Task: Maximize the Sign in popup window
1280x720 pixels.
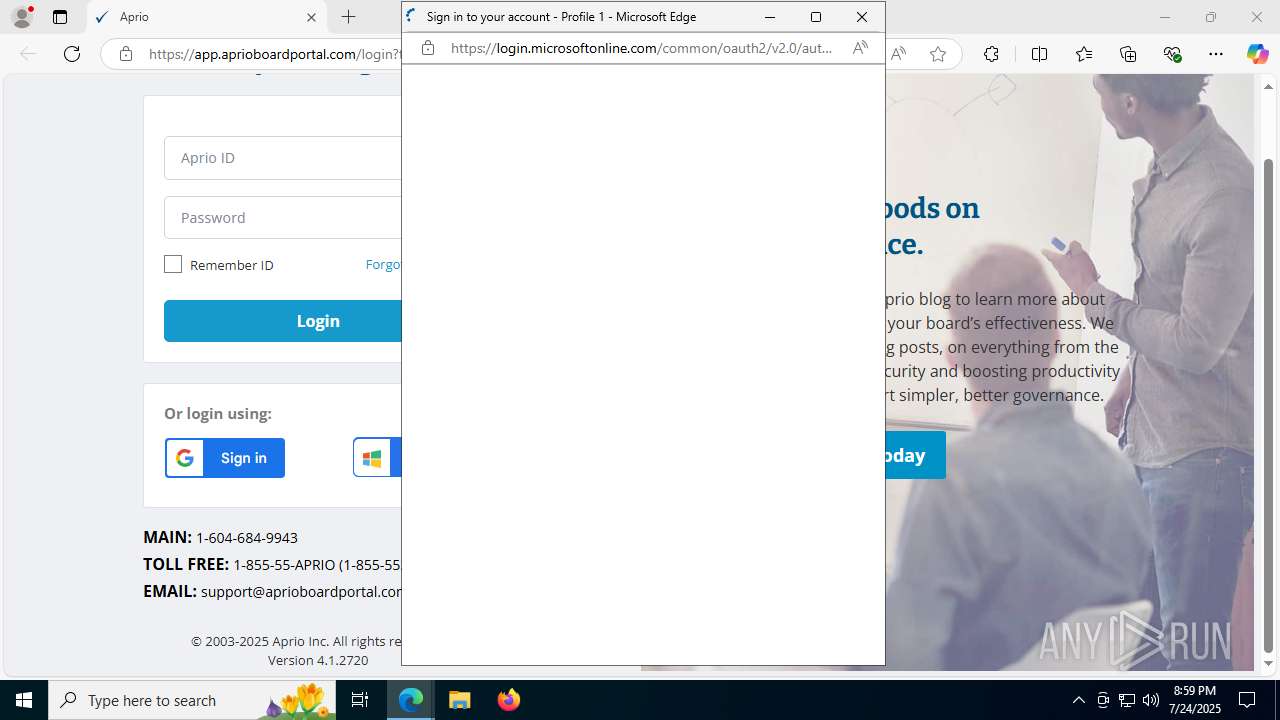Action: [x=816, y=17]
